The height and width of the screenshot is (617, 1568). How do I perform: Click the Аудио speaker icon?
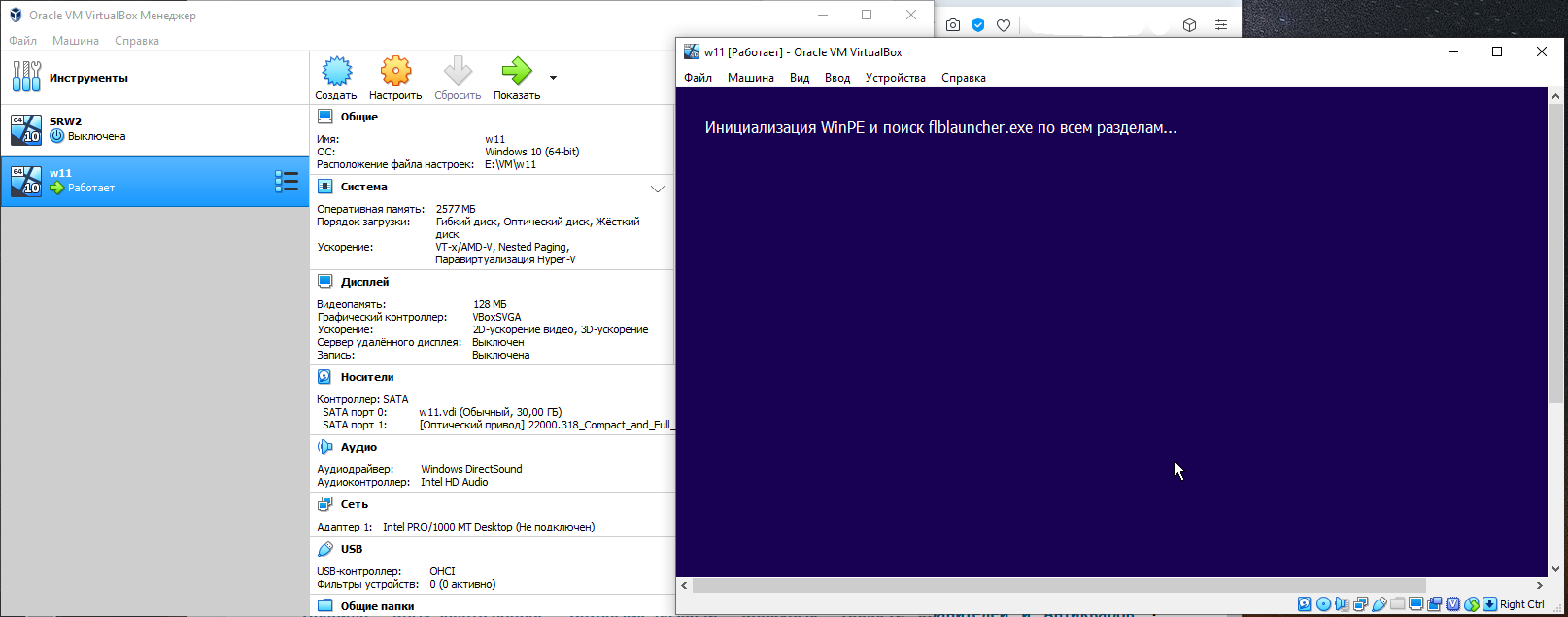pyautogui.click(x=325, y=447)
